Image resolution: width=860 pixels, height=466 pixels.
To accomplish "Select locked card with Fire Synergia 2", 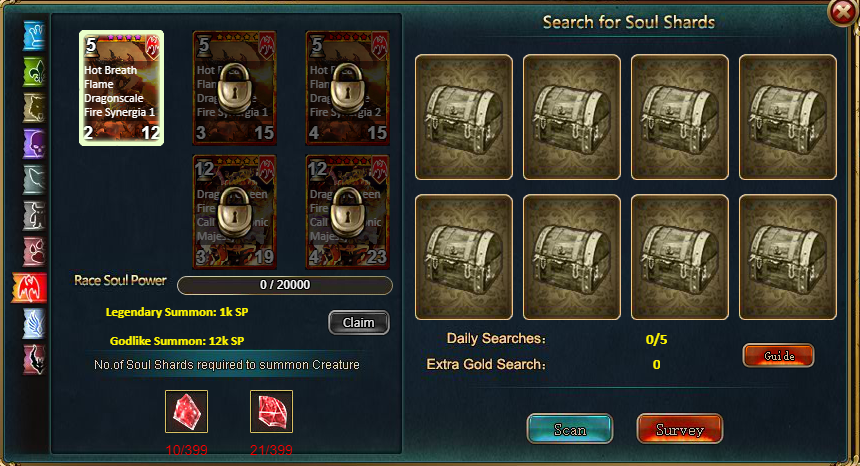I will (347, 88).
